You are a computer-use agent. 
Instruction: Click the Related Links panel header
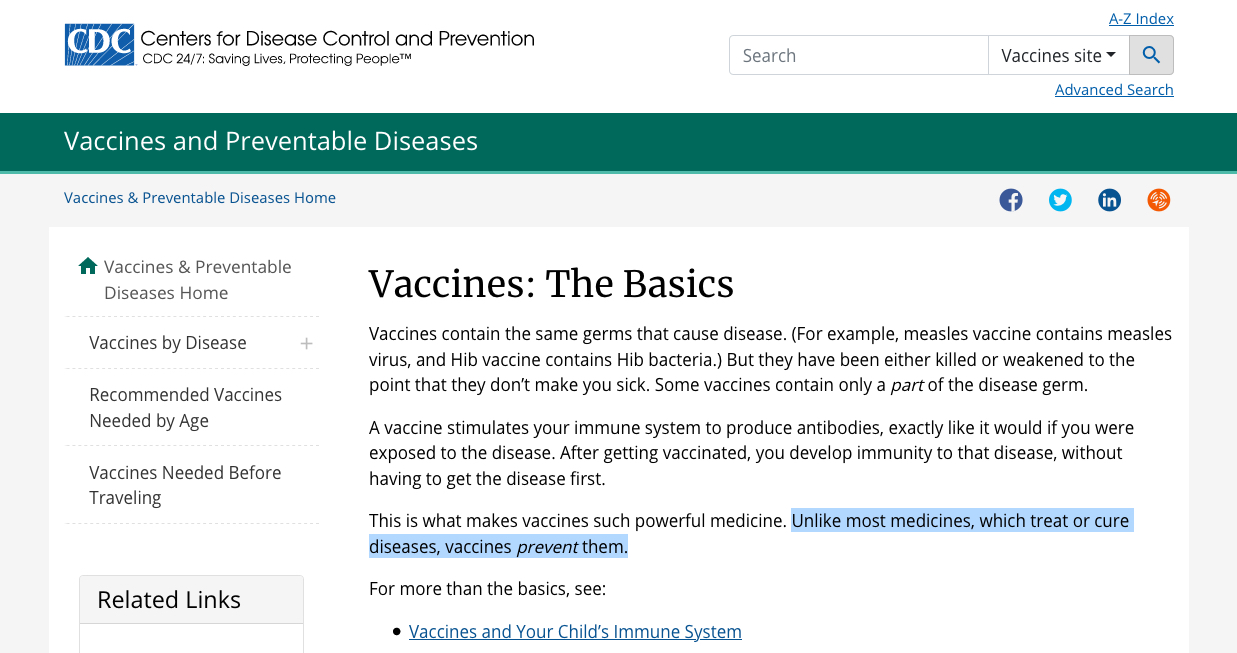[169, 600]
